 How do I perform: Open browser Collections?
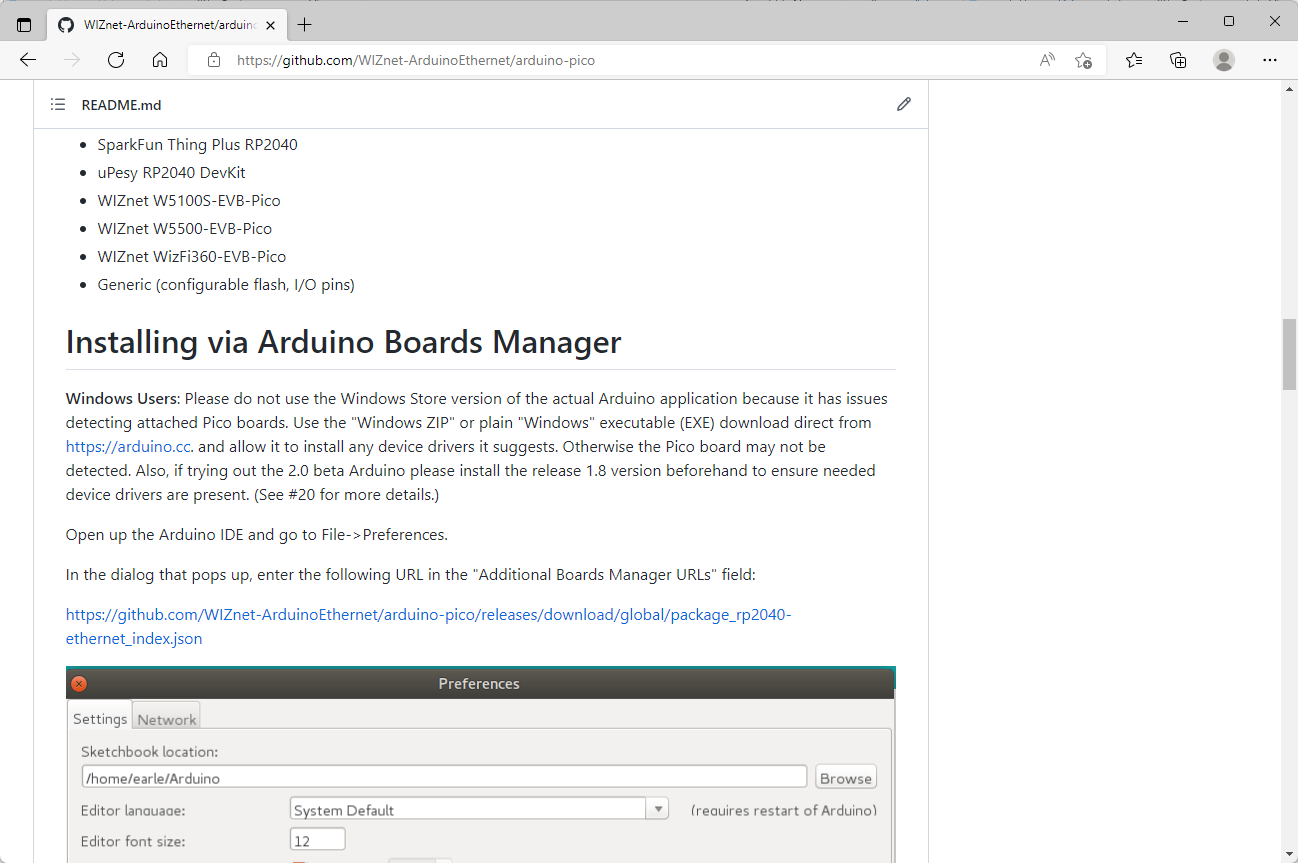(x=1178, y=60)
